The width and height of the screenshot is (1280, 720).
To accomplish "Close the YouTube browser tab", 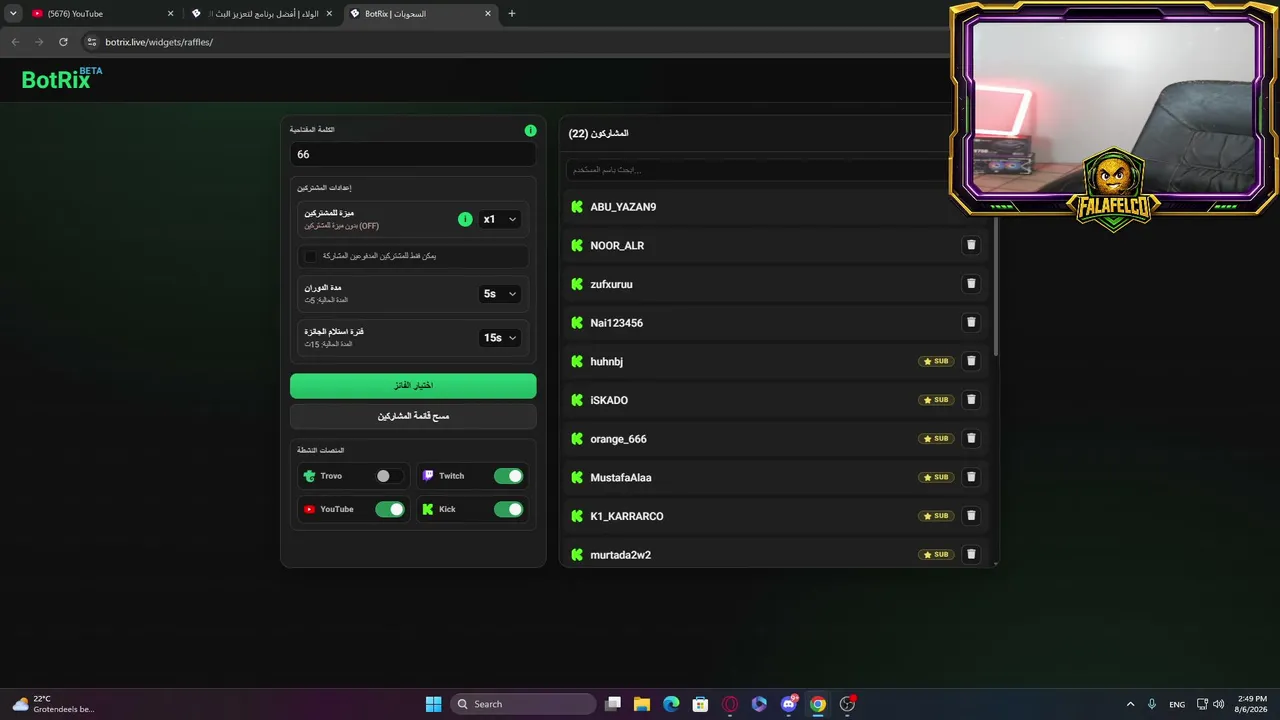I will (x=170, y=14).
